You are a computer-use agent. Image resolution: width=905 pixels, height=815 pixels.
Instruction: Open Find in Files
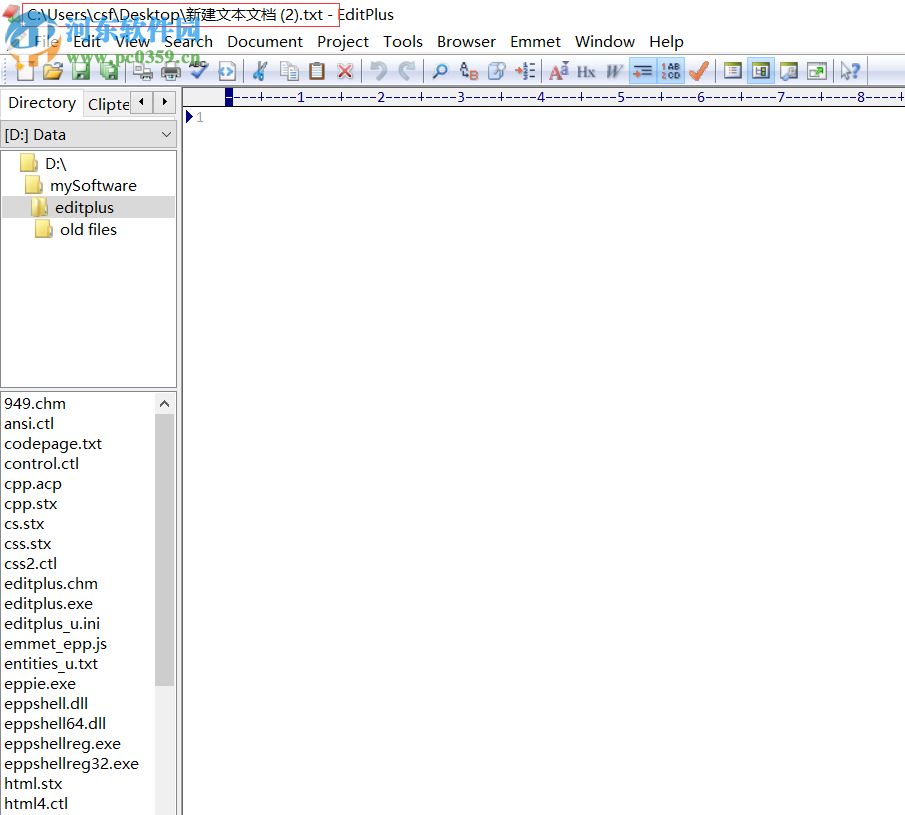(x=496, y=71)
